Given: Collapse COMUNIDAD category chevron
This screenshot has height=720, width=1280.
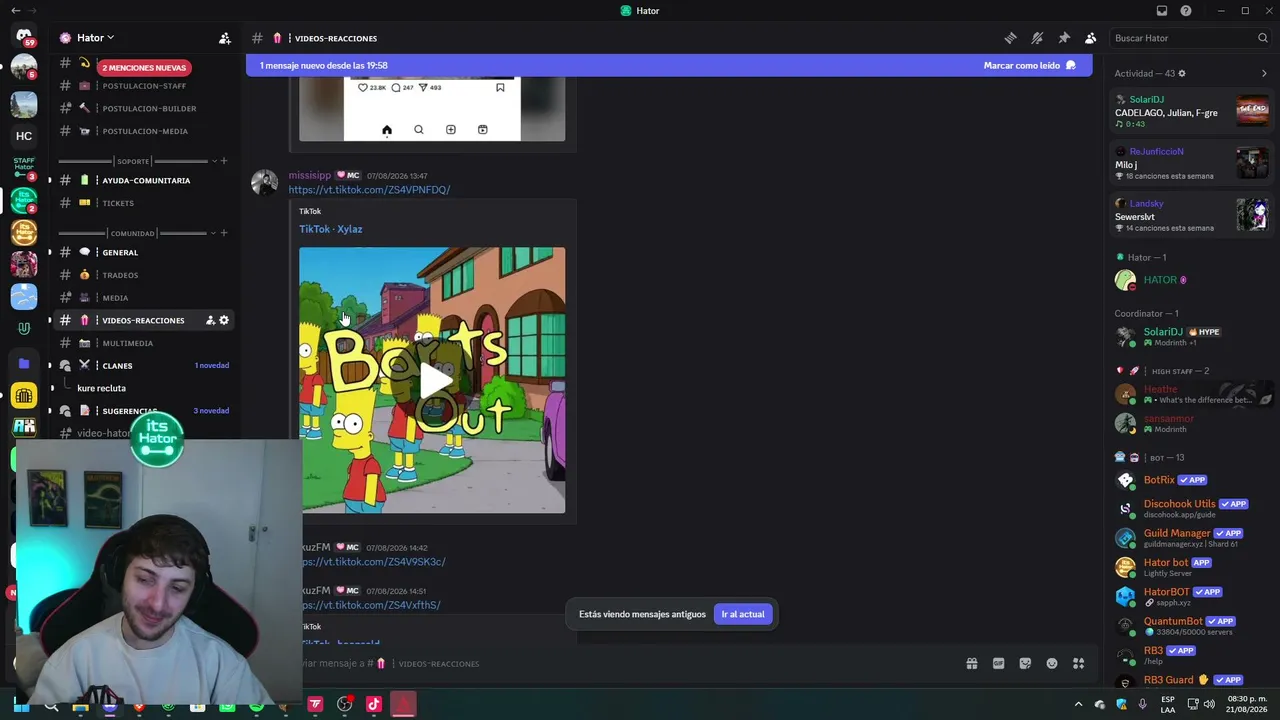Looking at the screenshot, I should point(212,233).
